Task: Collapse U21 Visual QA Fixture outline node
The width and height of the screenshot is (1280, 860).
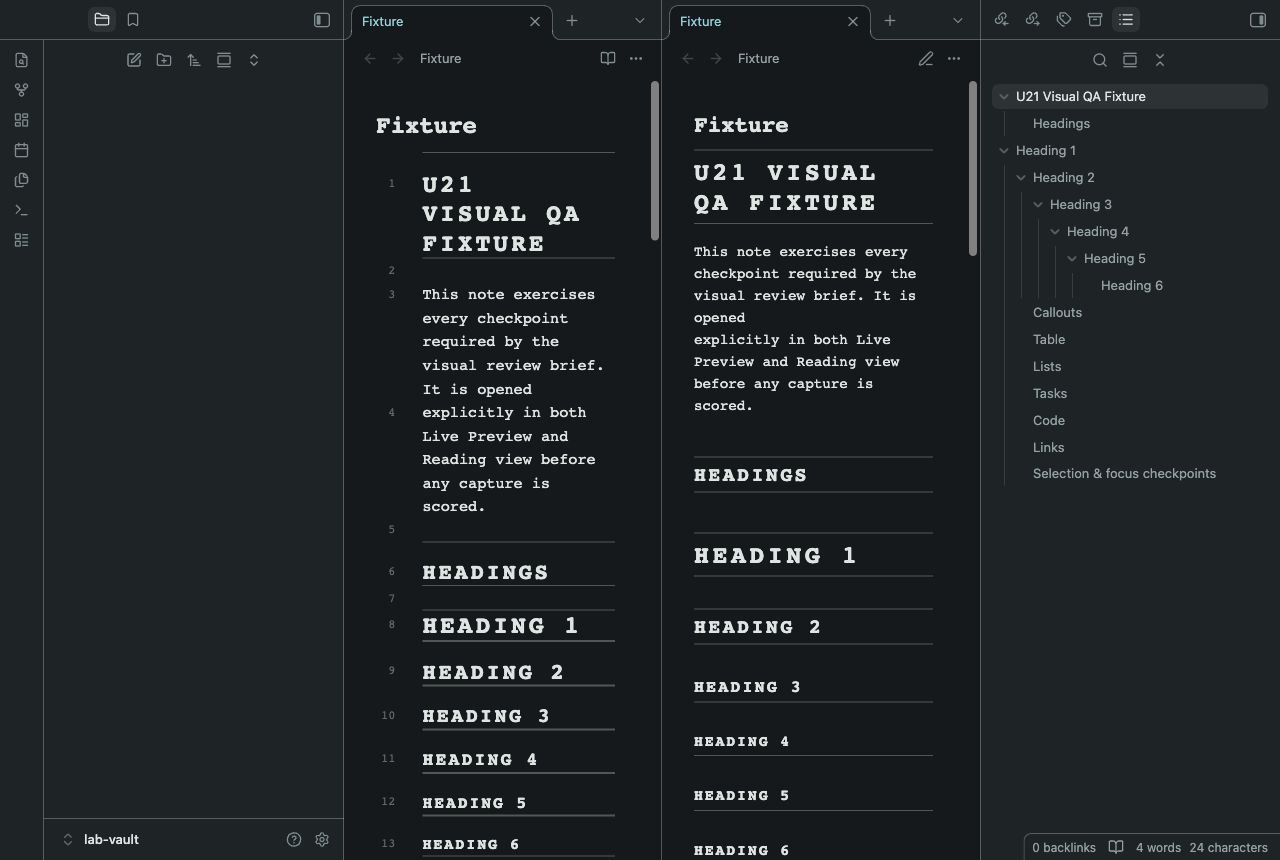Action: coord(1004,97)
